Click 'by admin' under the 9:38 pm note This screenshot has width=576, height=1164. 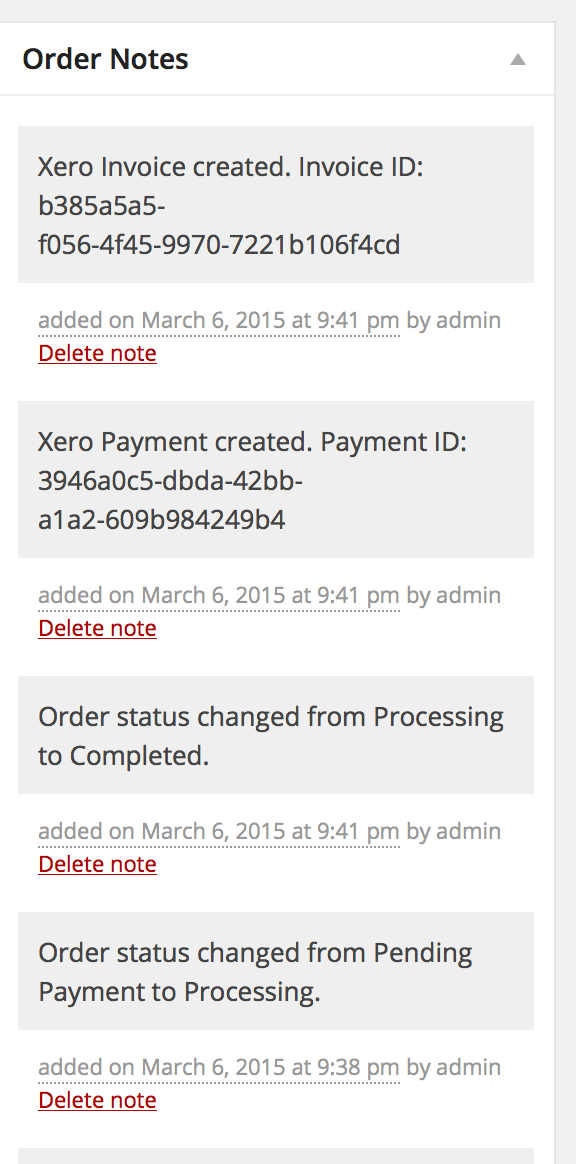pos(454,1067)
